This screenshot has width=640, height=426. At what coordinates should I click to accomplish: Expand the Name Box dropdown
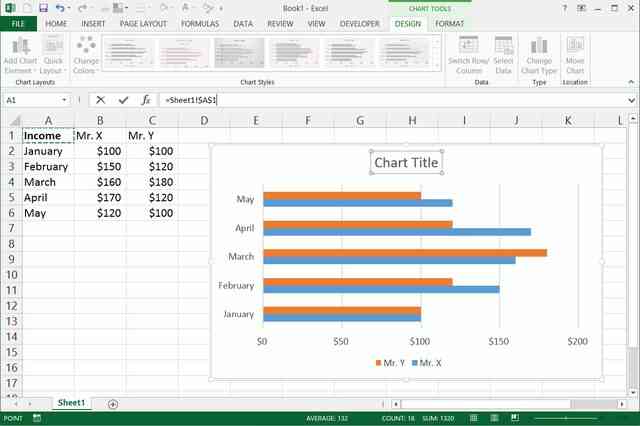click(x=64, y=100)
